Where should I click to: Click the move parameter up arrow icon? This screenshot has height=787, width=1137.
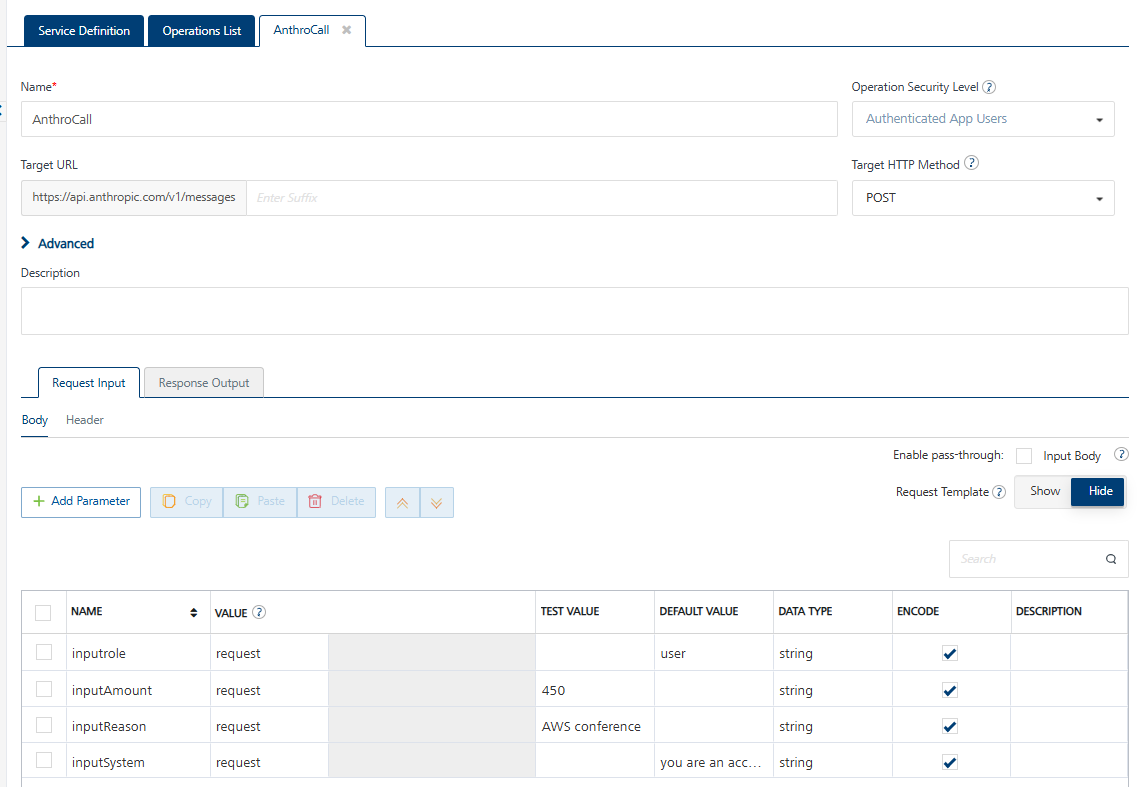click(x=403, y=502)
